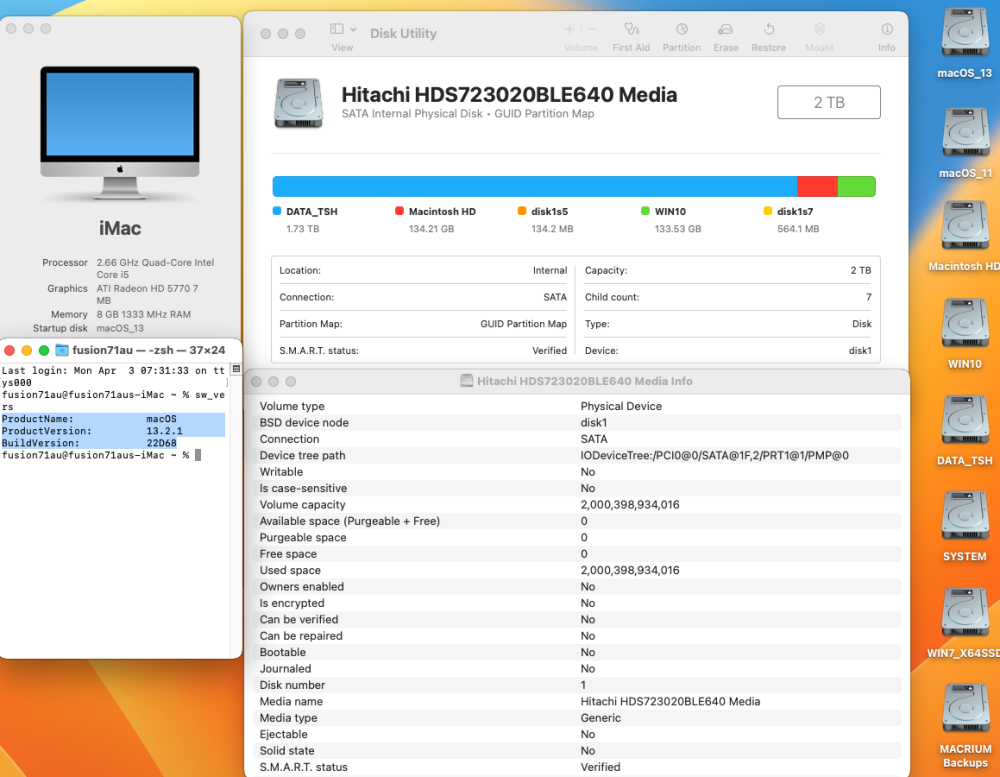Select the Solid state row in Info
Screen dimensions: 1000x777
tap(578, 750)
